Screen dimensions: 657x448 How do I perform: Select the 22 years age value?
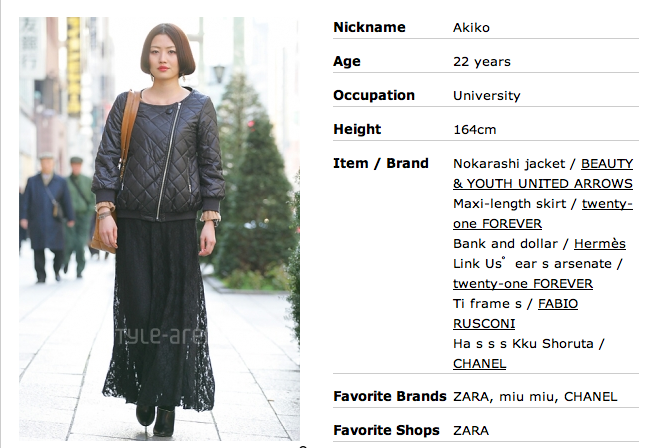482,62
